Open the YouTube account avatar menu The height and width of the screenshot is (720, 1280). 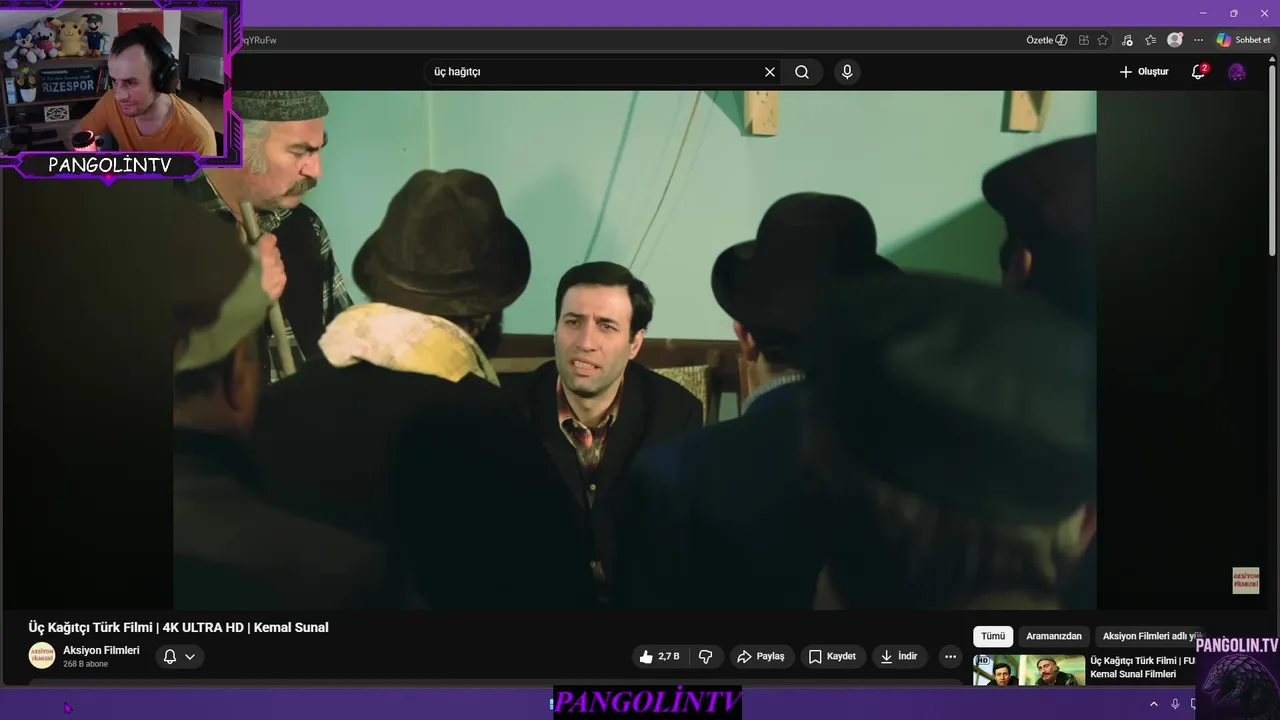1237,72
